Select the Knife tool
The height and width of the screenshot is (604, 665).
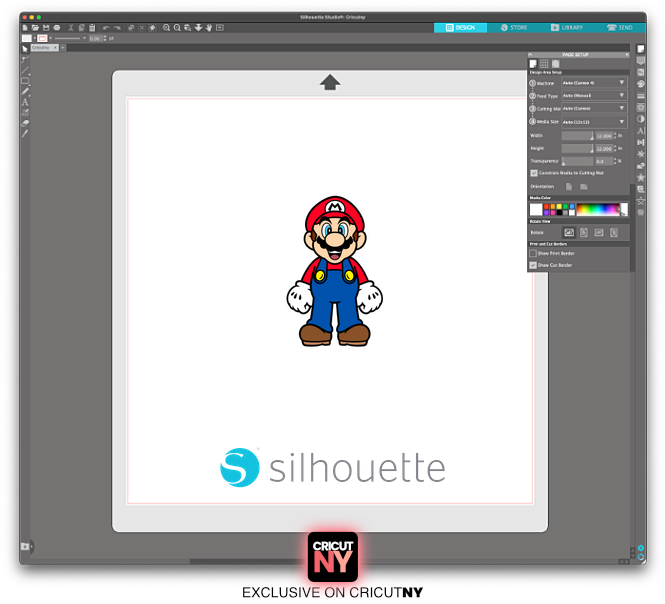click(25, 134)
